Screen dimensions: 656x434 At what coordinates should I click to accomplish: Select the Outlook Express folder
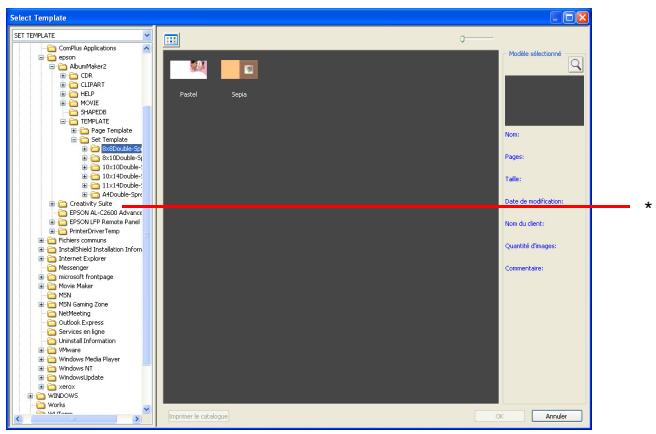81,323
